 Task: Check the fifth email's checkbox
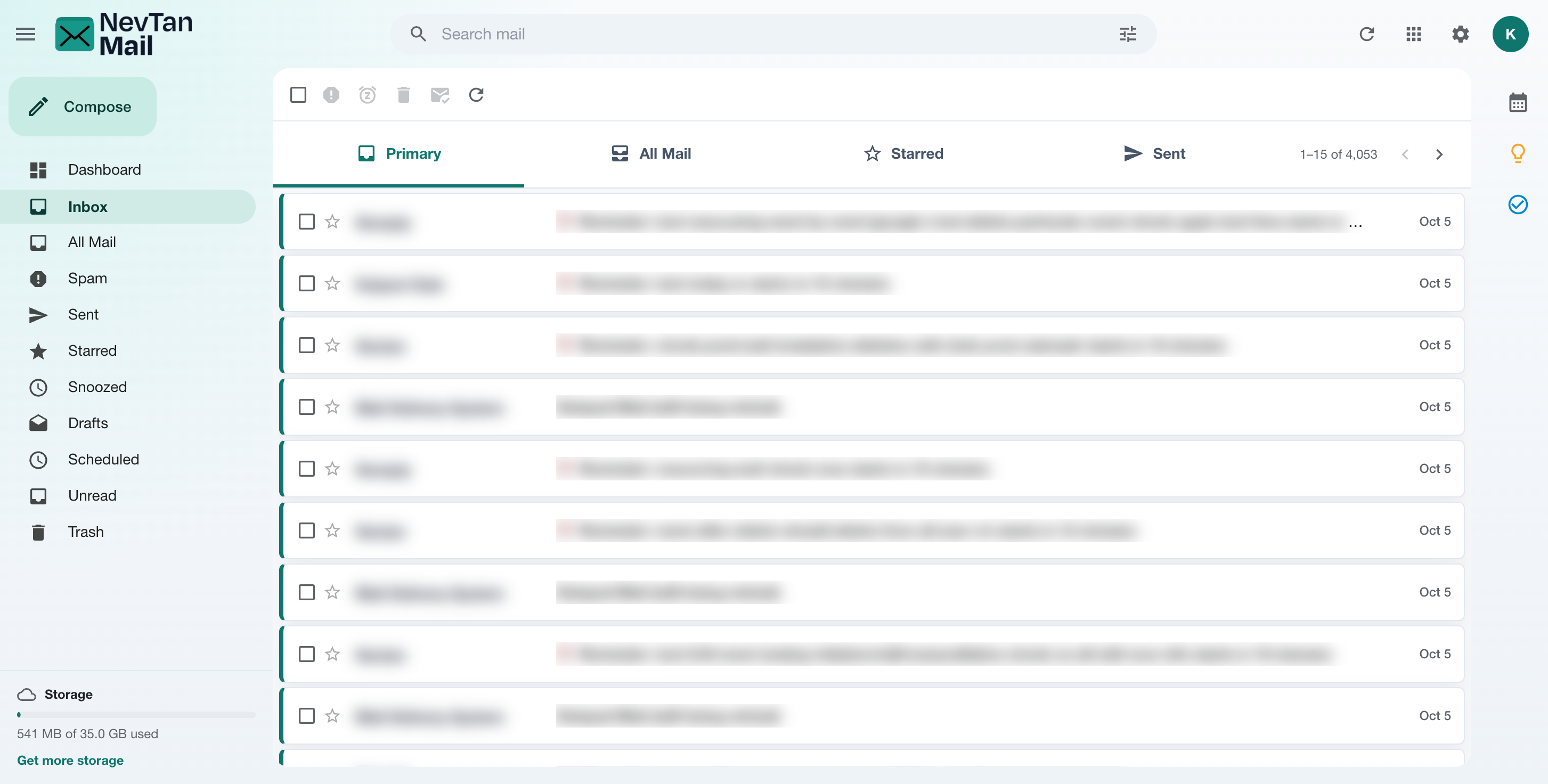point(306,469)
